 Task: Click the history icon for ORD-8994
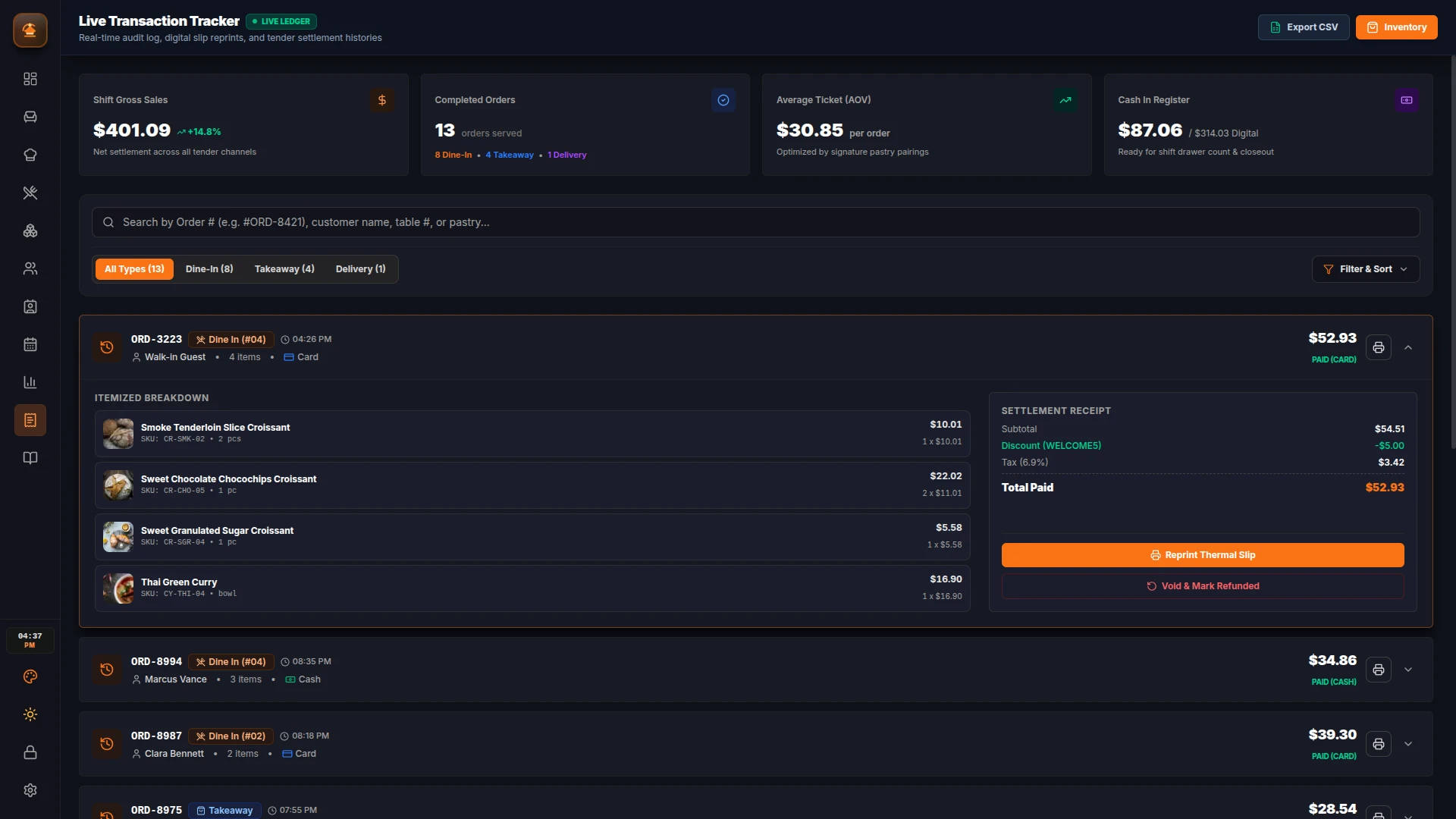(x=107, y=670)
